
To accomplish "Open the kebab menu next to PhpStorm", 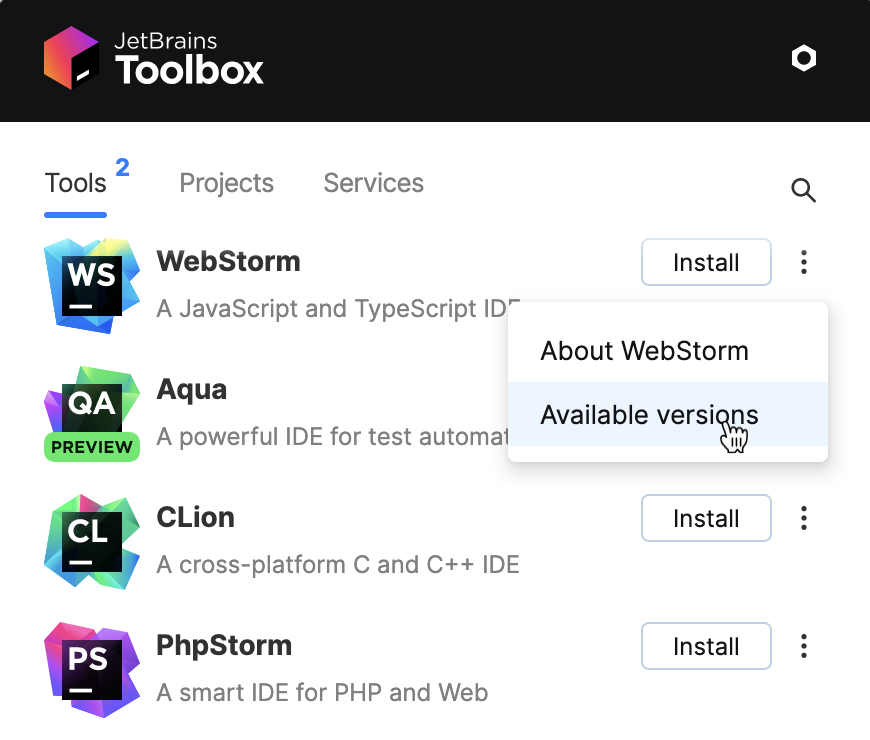I will click(803, 646).
